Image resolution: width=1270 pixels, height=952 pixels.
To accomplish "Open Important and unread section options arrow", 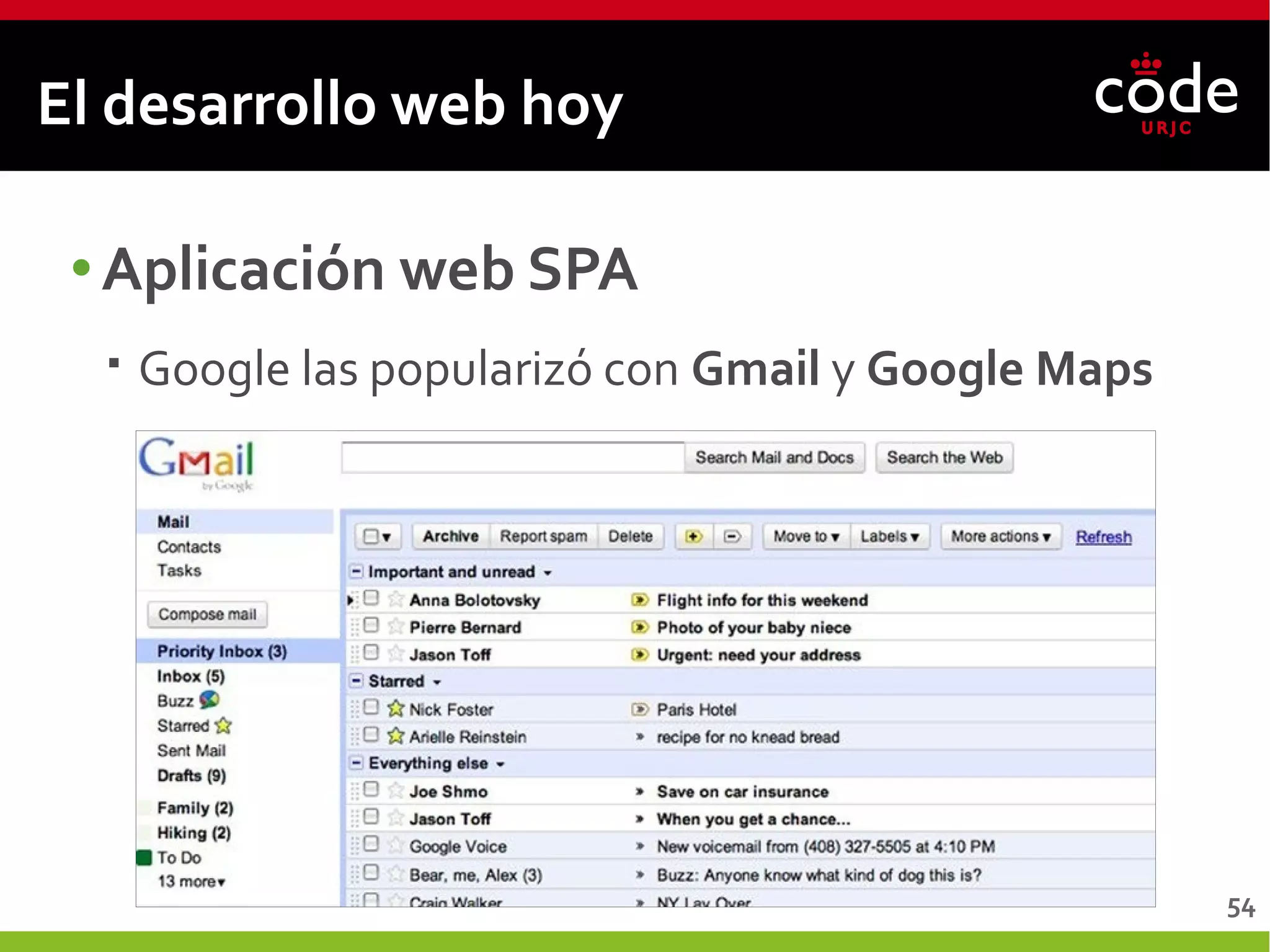I will coord(548,573).
